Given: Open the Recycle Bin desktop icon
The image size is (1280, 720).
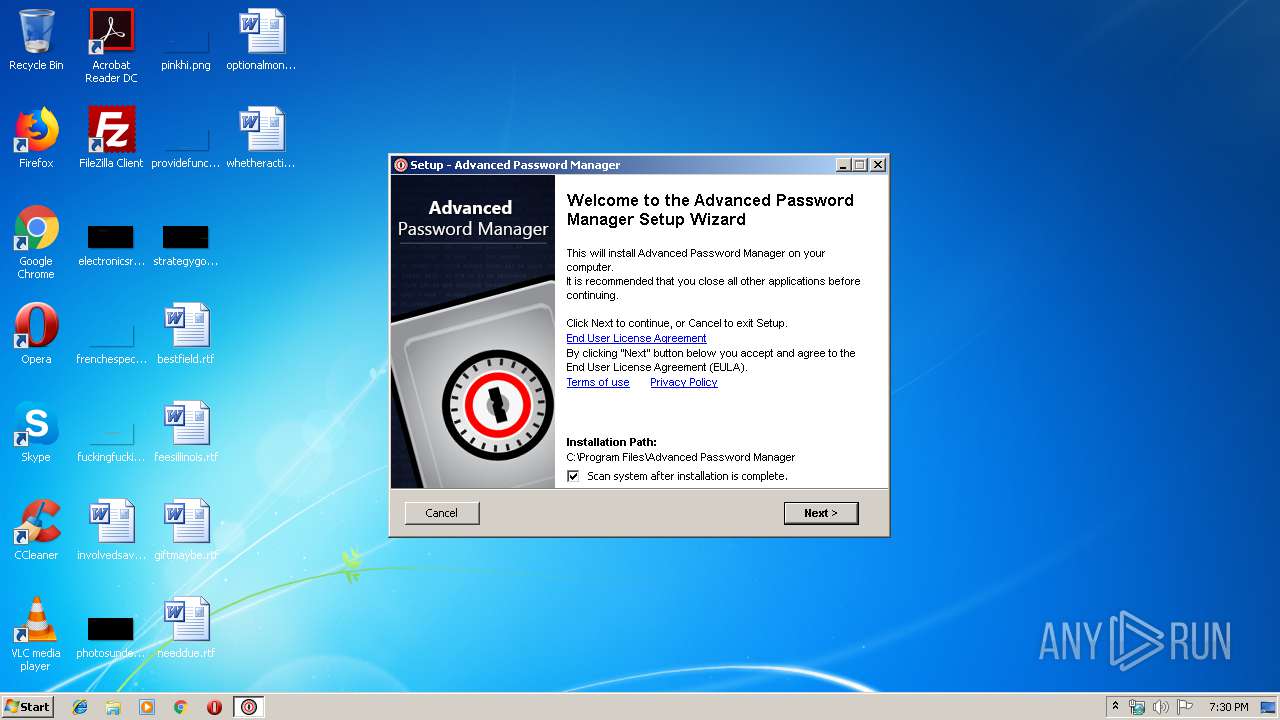Looking at the screenshot, I should pyautogui.click(x=36, y=40).
